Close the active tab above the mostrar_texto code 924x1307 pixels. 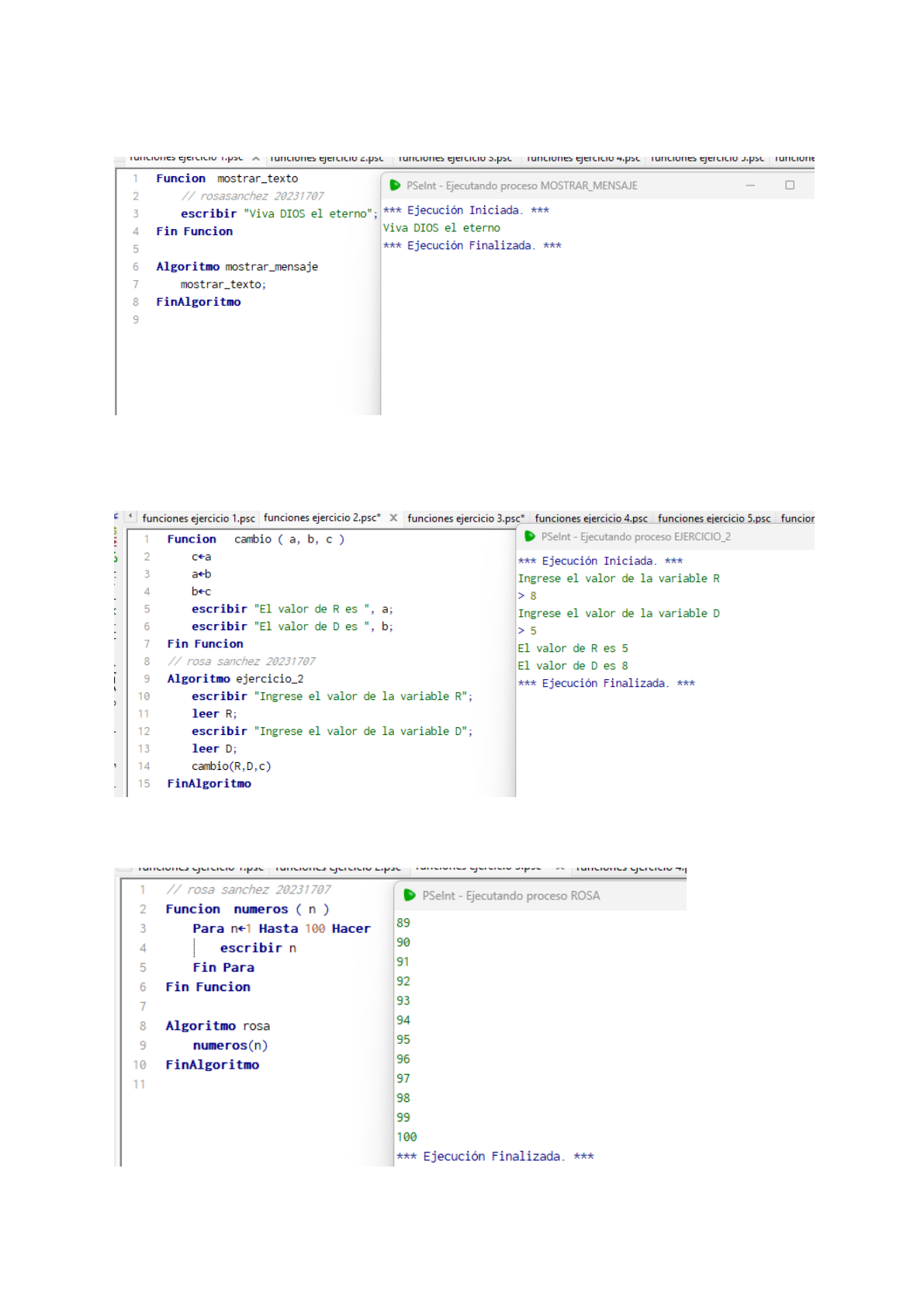255,158
